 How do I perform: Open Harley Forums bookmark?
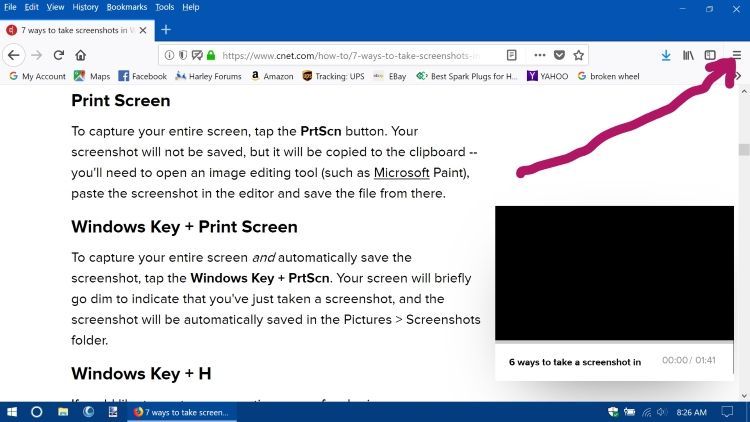pos(208,76)
